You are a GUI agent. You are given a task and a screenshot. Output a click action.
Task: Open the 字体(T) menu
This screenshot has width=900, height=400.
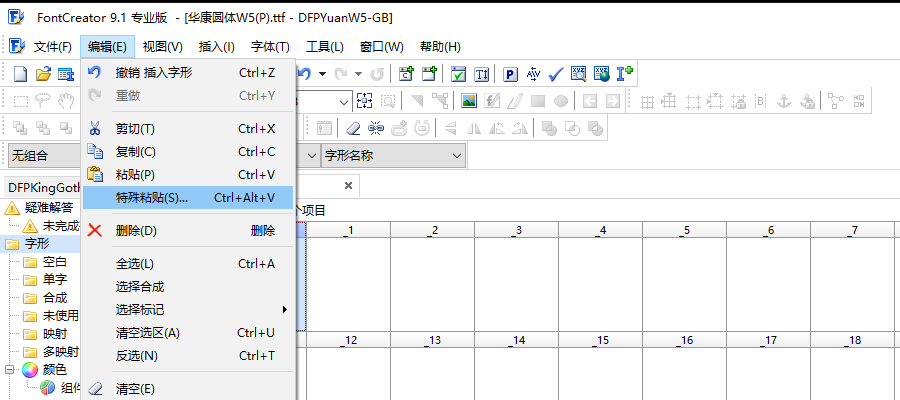[x=270, y=47]
